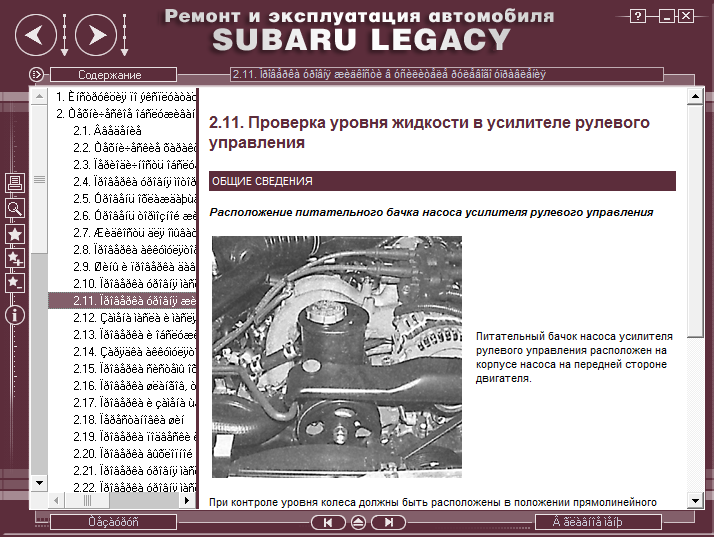Viewport: 714px width, 537px height.
Task: Open section 2.4 in contents
Action: click(134, 182)
